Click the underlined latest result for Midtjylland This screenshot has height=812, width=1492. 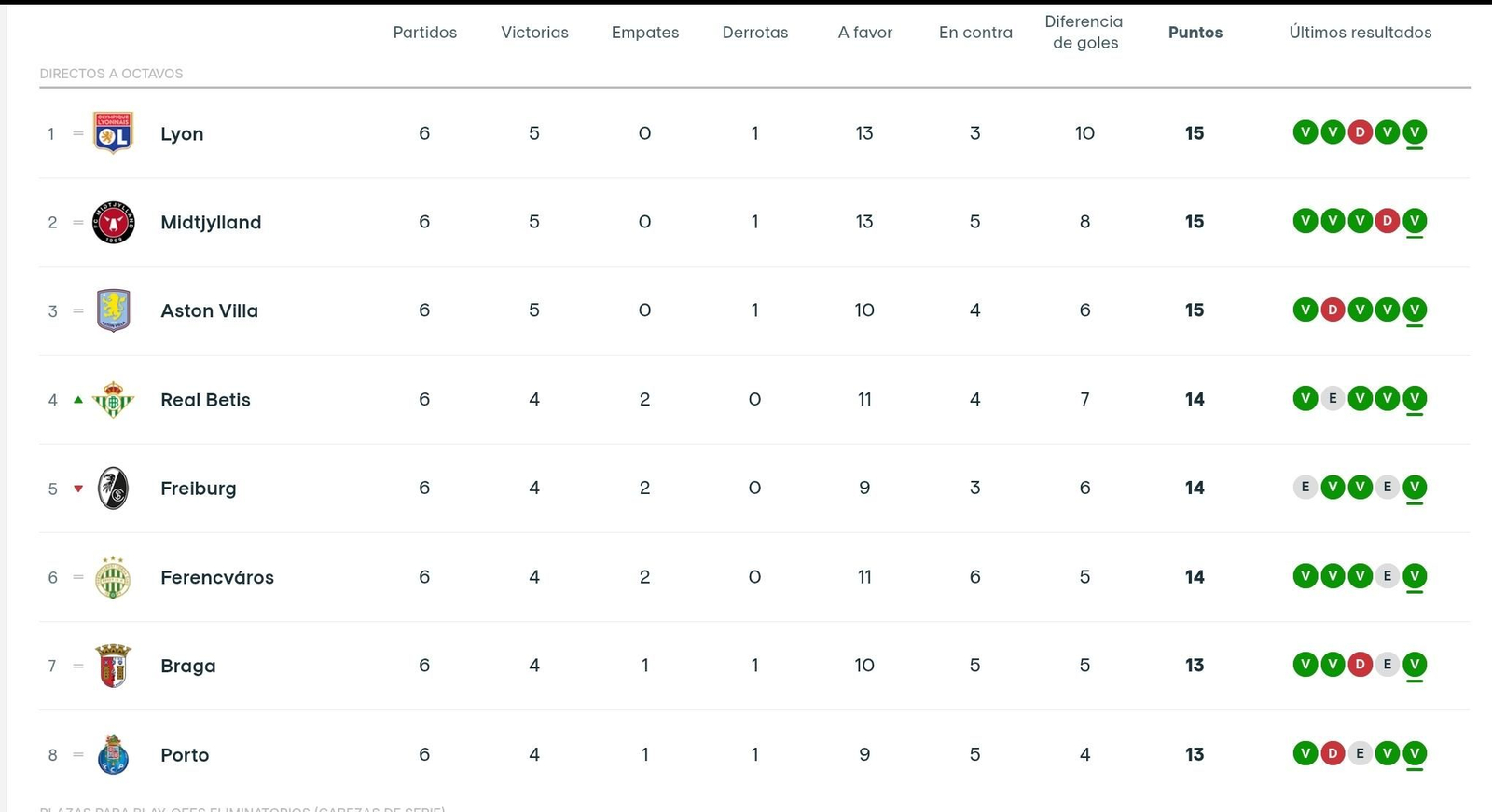pyautogui.click(x=1415, y=222)
